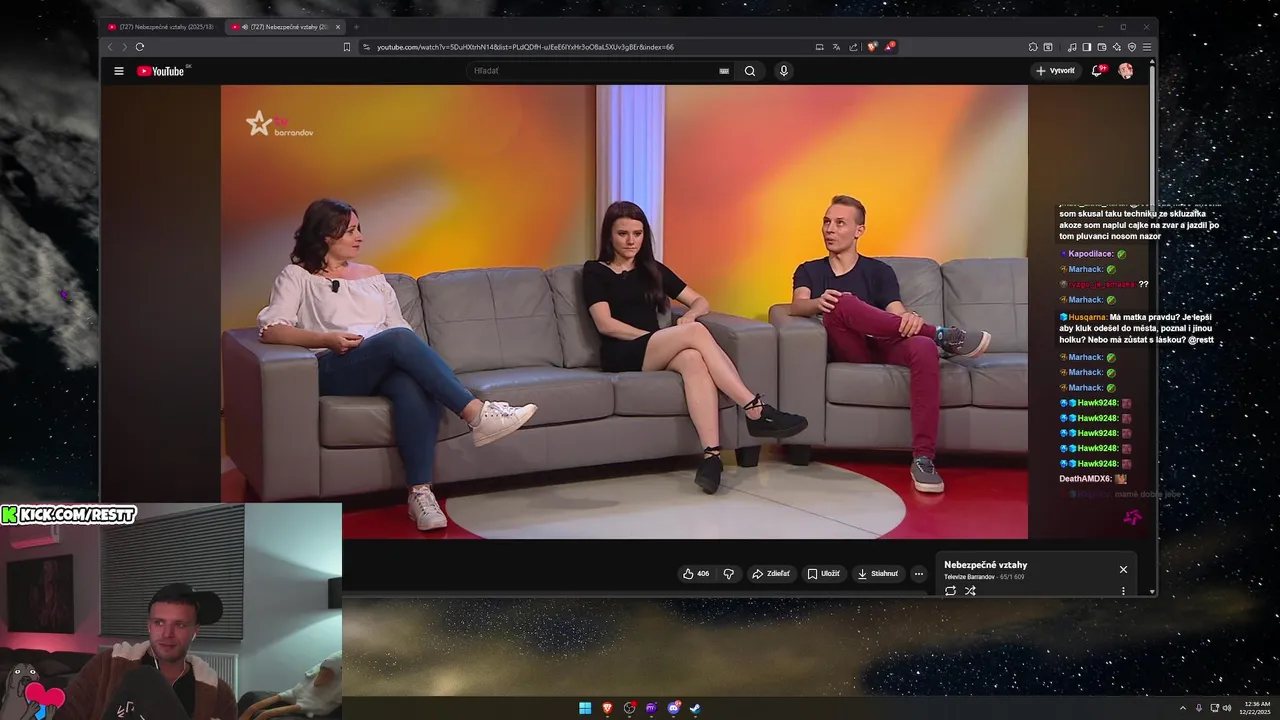Click the Husqarna chat username
This screenshot has width=1280, height=720.
pos(1088,317)
